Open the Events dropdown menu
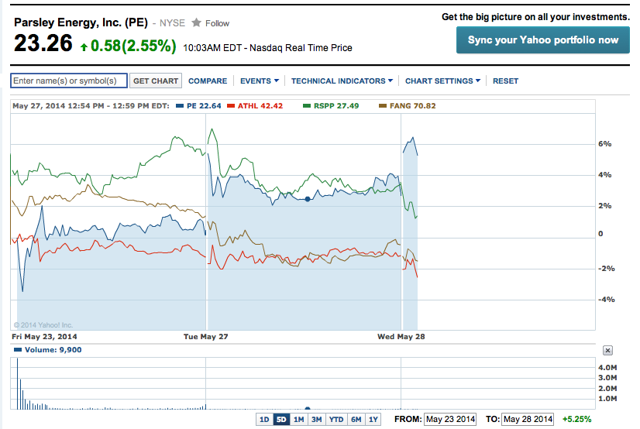Viewport: 640px width, 429px height. 259,81
